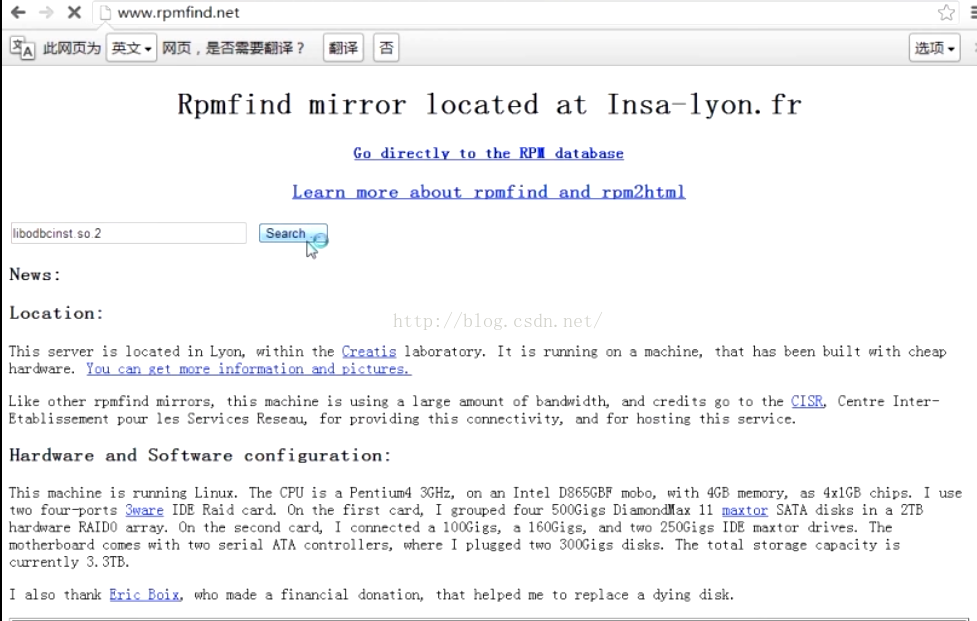Screen dimensions: 977x621
Task: Click the text 网页，是否需要翻译？
Action: (234, 48)
